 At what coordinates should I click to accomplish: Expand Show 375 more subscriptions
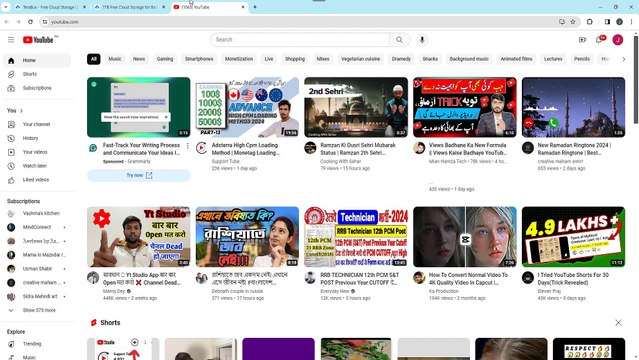point(37,310)
